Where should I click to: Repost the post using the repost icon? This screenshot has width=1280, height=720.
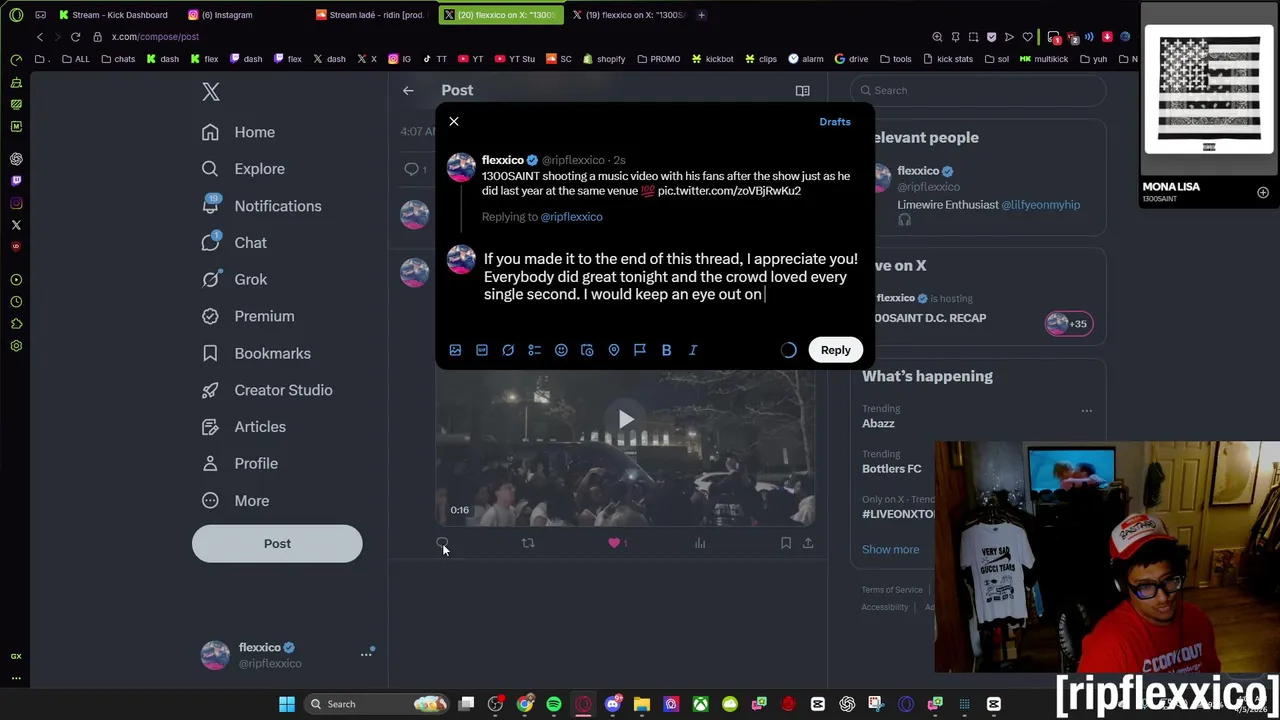tap(528, 543)
